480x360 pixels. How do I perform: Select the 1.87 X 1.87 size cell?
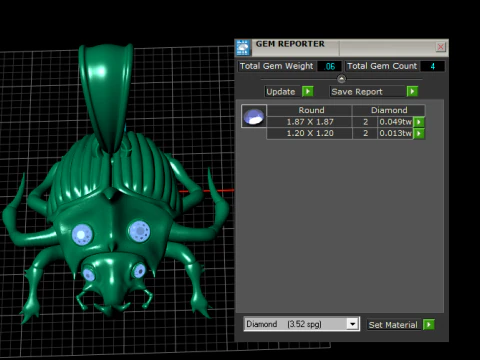(310, 122)
